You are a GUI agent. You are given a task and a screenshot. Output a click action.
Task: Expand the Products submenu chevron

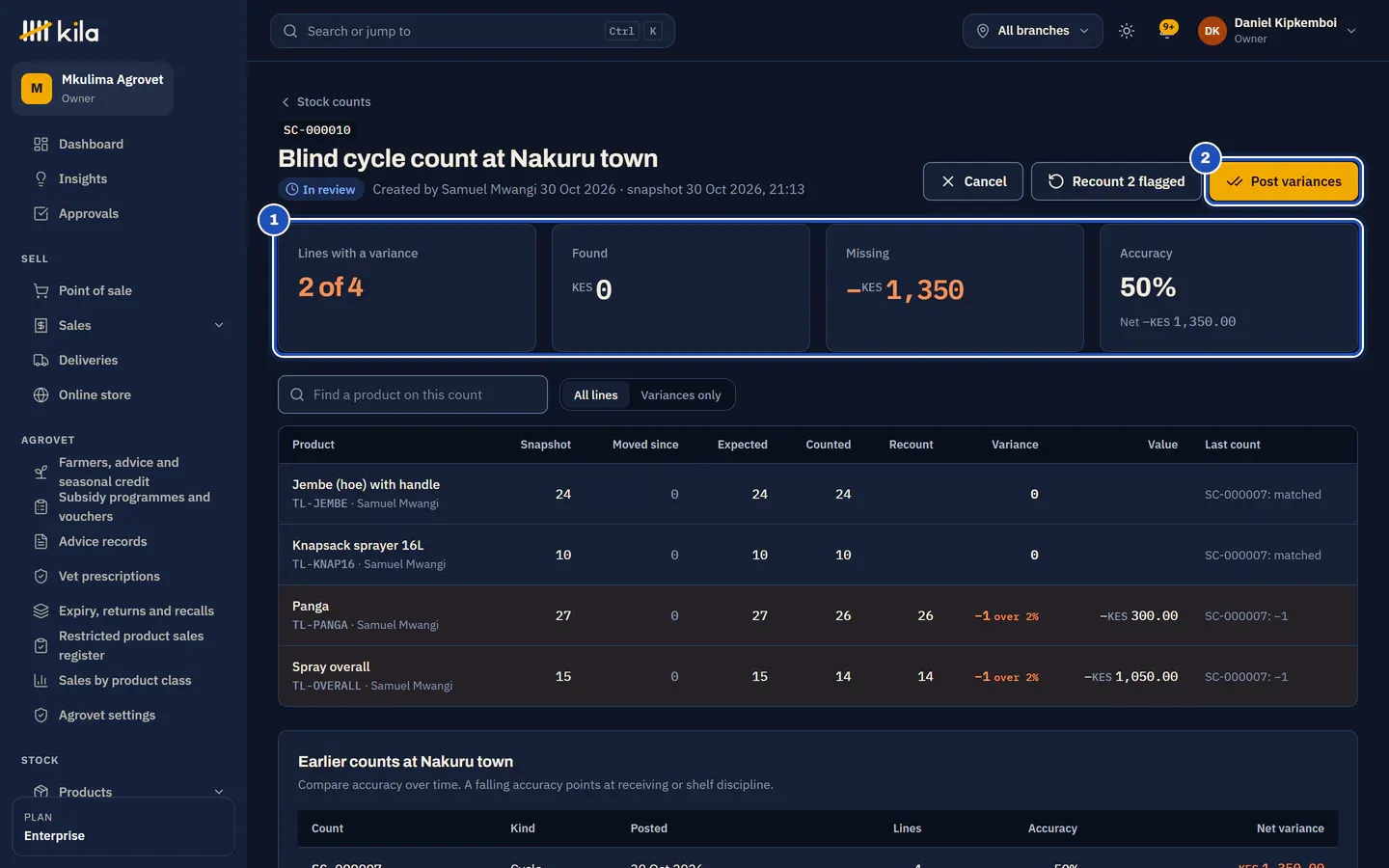pyautogui.click(x=219, y=792)
